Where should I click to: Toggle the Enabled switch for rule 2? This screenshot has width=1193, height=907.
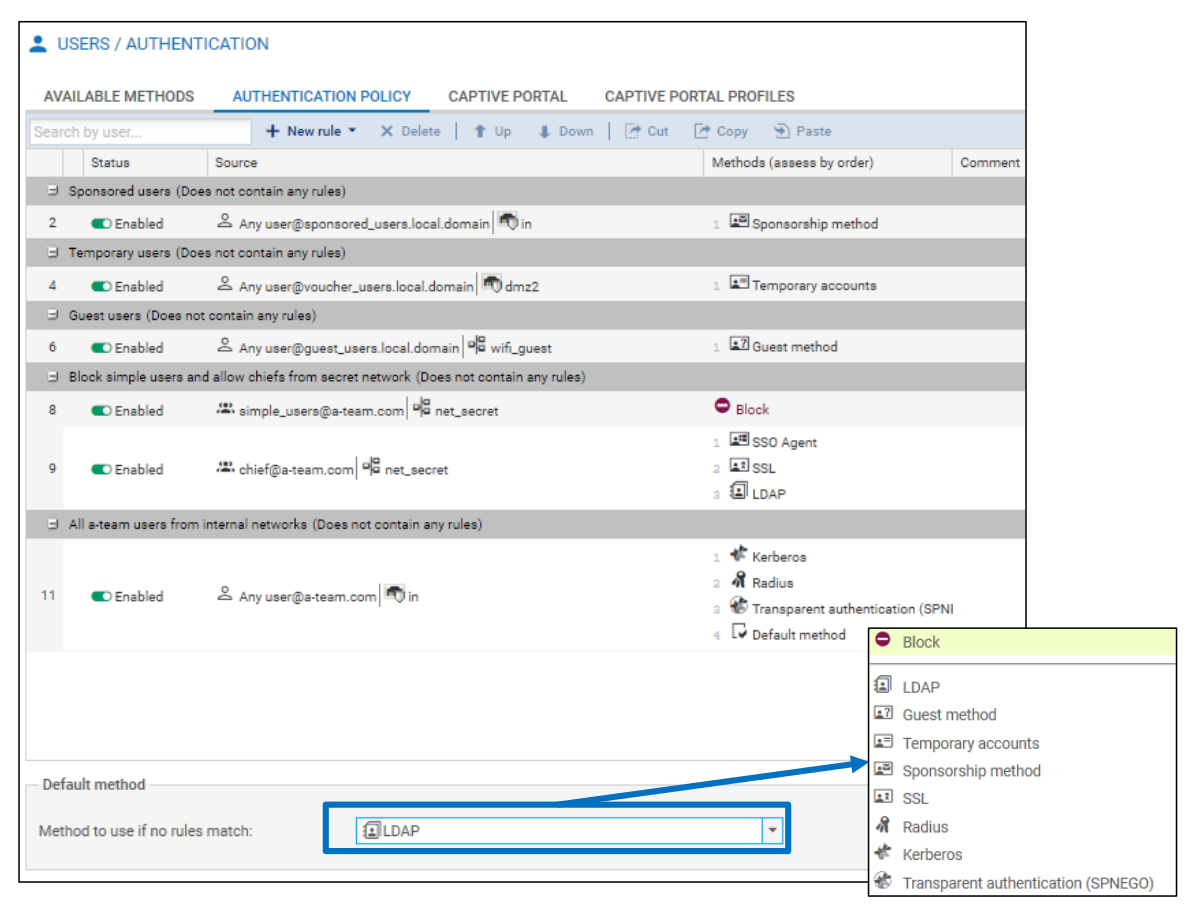[x=101, y=224]
